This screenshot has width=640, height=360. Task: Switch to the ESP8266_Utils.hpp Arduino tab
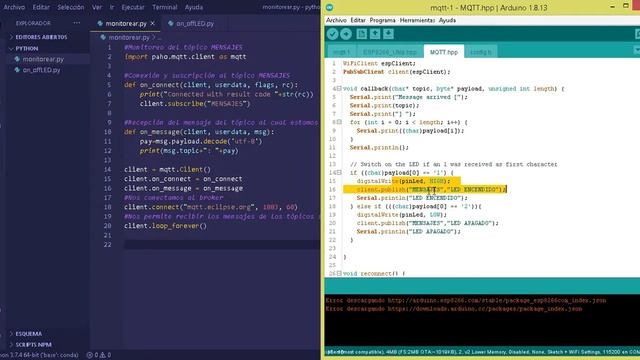pos(390,52)
